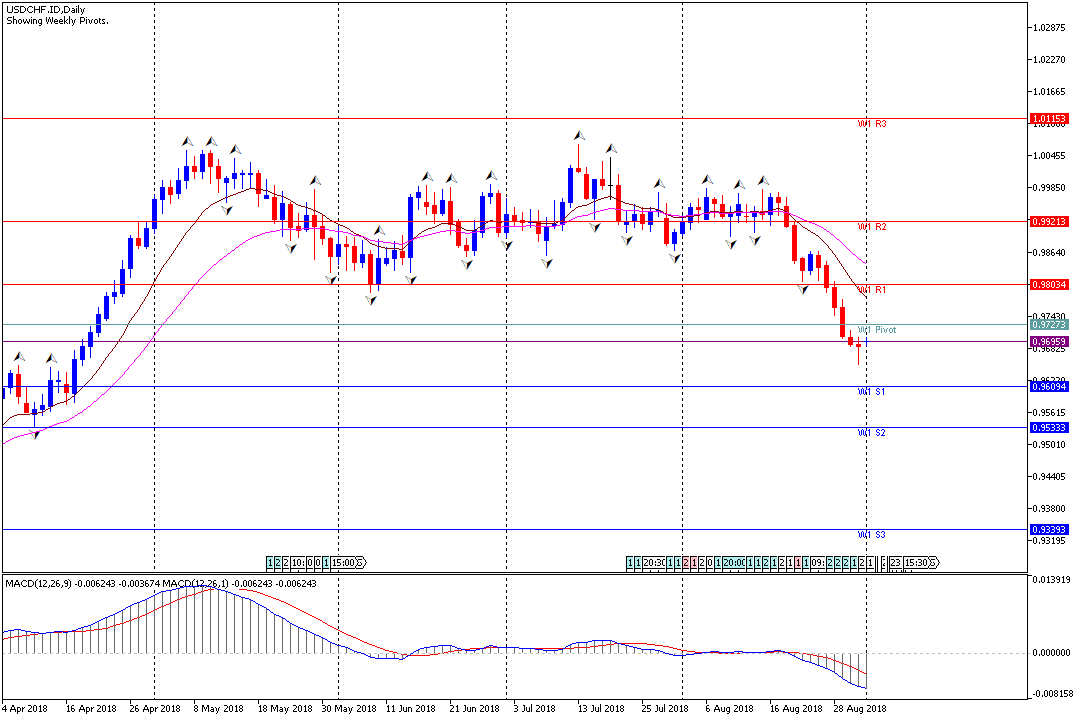Click the 3 Jul 2018 date label
1080x720 pixels.
(534, 708)
